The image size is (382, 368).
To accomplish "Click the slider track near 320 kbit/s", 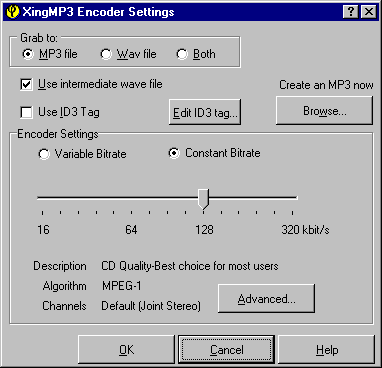I will pyautogui.click(x=293, y=198).
